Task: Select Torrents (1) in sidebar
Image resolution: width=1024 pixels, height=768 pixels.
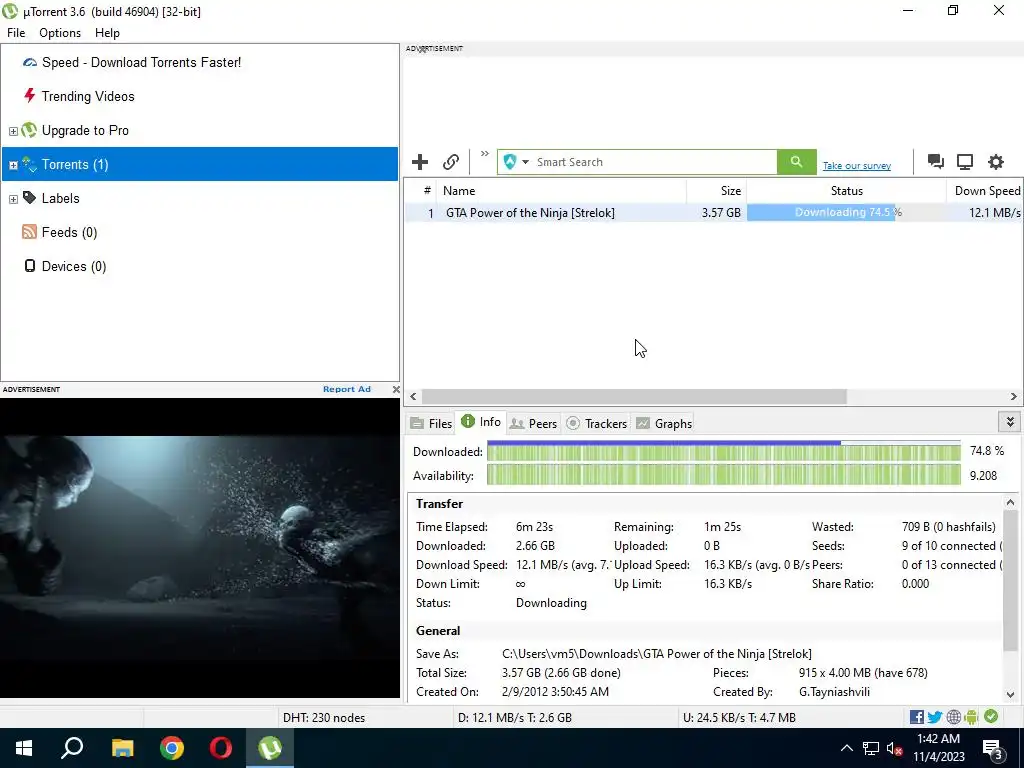Action: point(200,164)
